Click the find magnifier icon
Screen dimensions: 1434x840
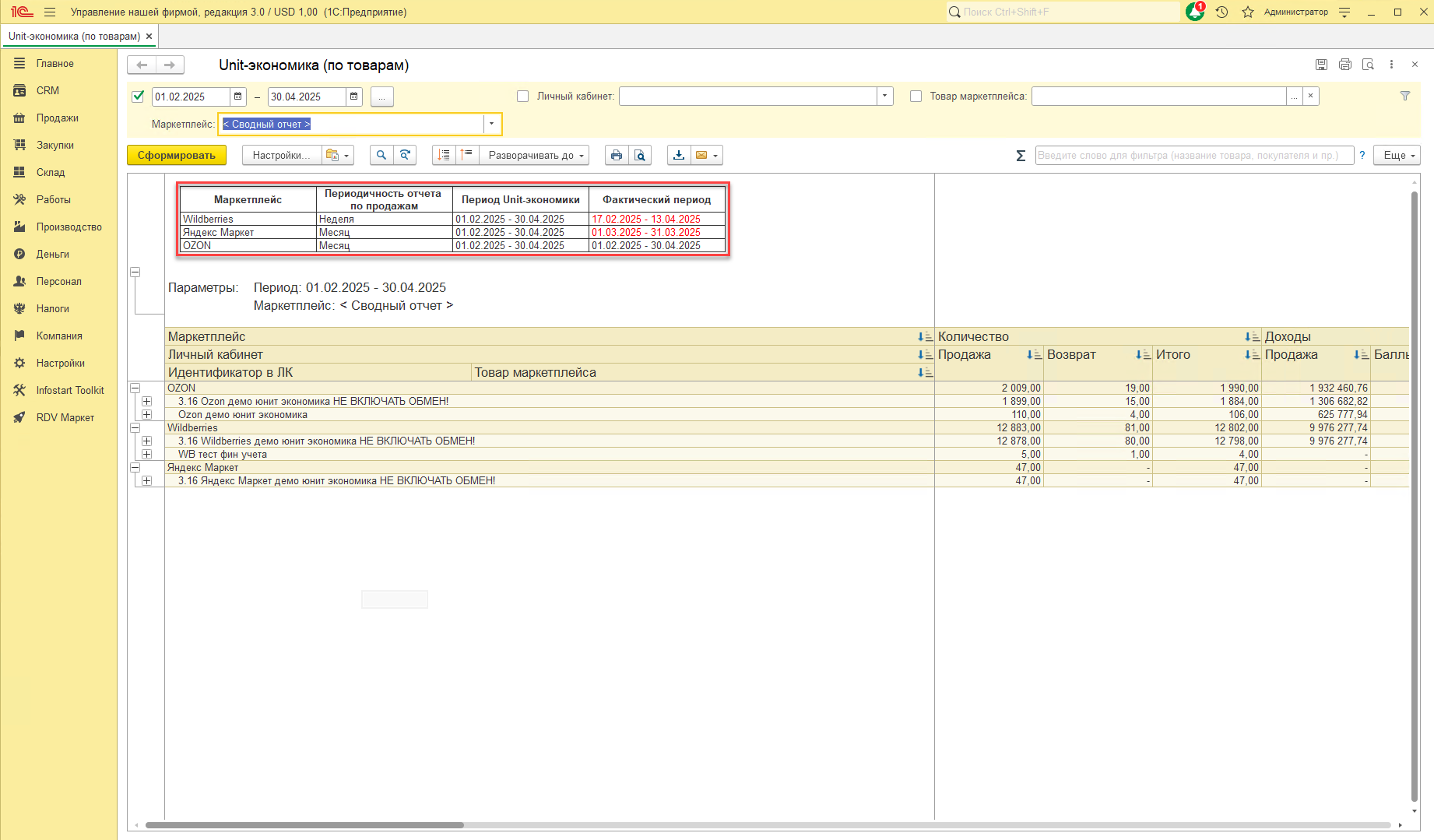[x=381, y=155]
